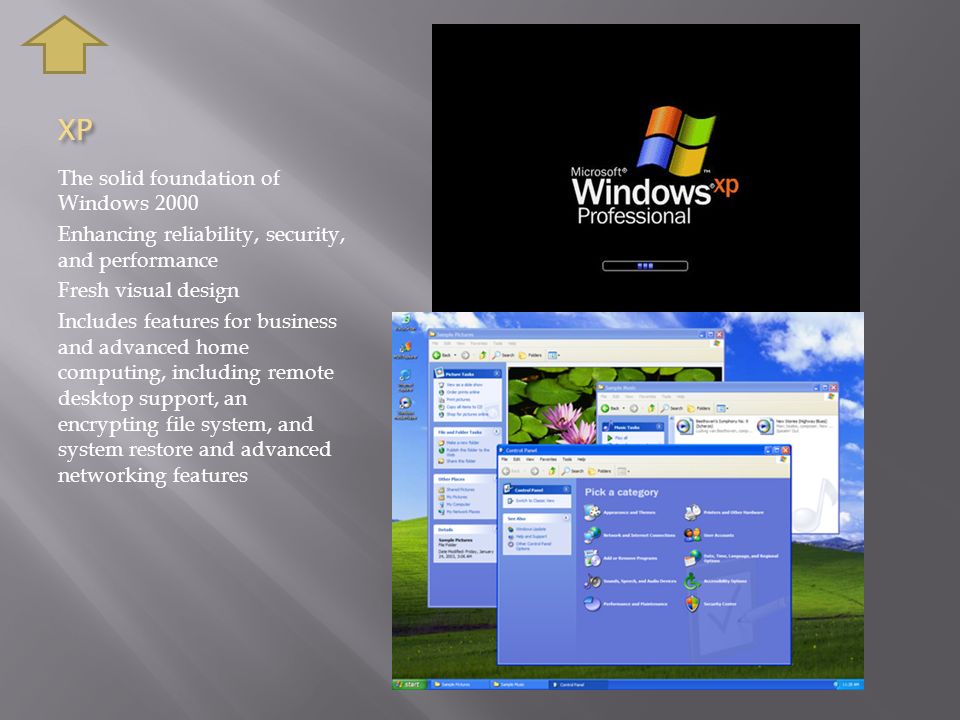Open Tools menu in Control Panel window
The width and height of the screenshot is (960, 720).
(567, 459)
